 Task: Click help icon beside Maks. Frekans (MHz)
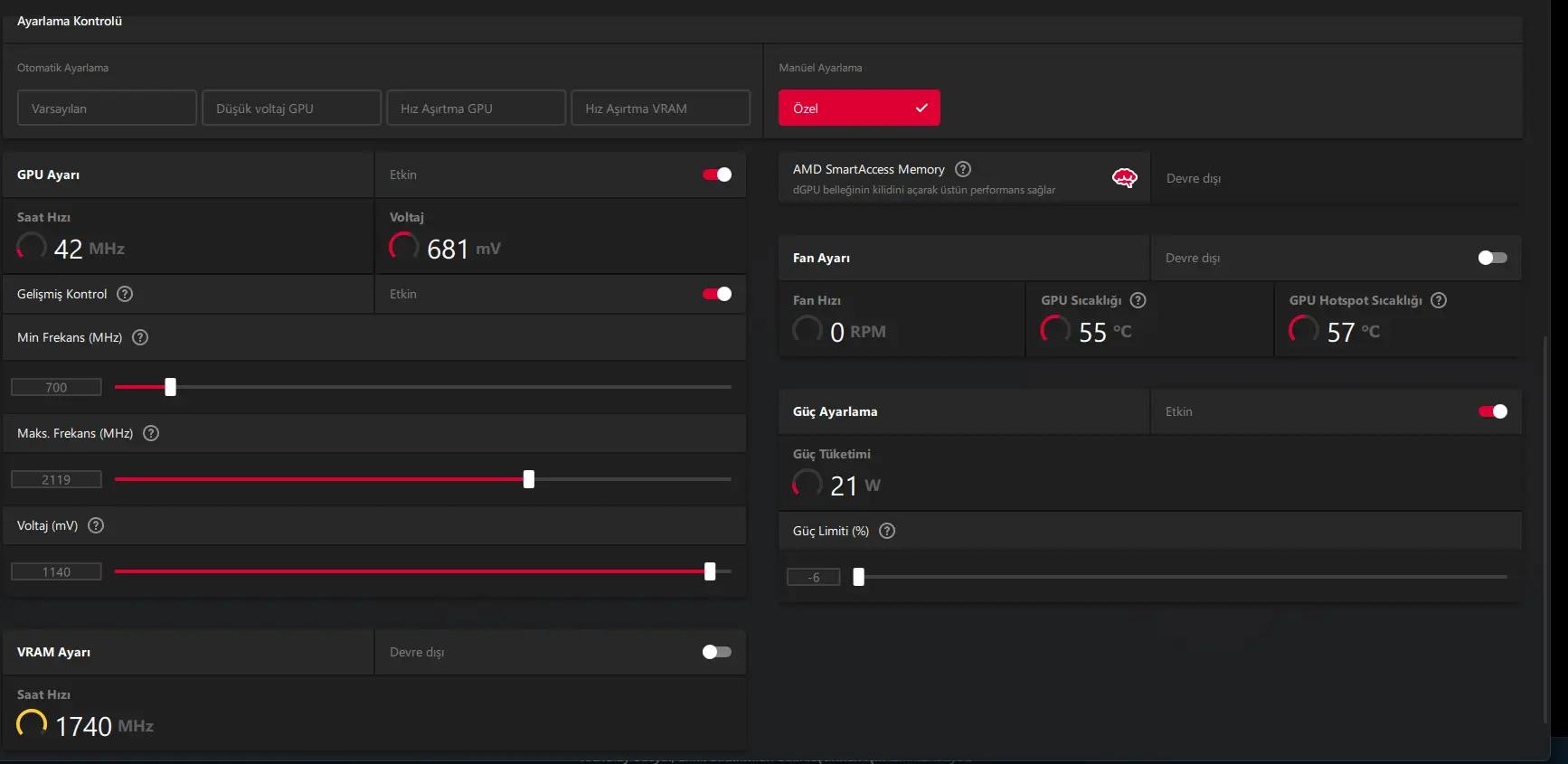pos(151,433)
